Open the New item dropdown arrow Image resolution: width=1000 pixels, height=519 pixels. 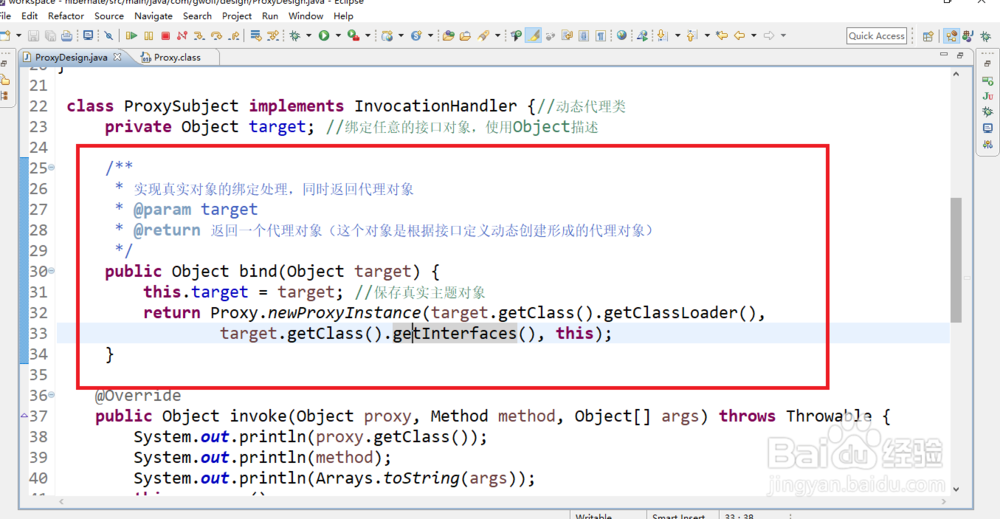click(x=18, y=36)
